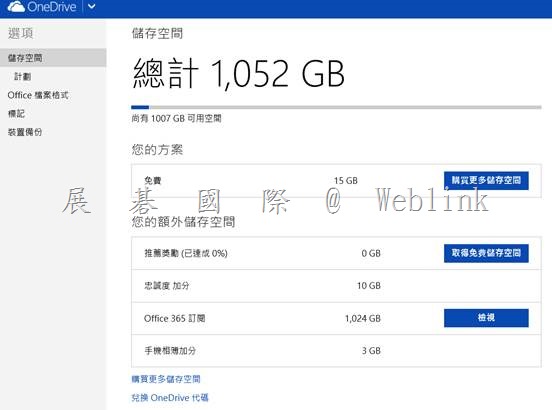Click the storage usage progress bar

coord(336,107)
